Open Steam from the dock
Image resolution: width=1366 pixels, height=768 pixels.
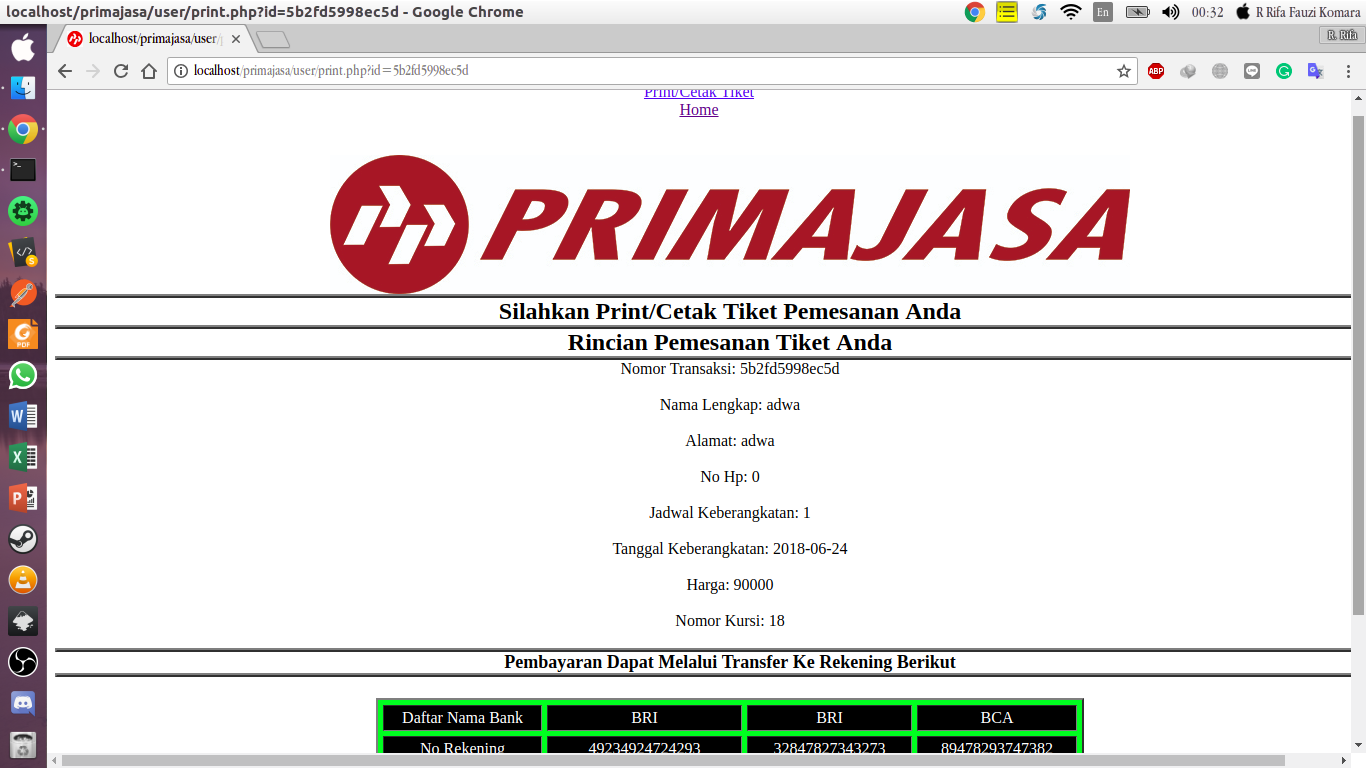point(23,539)
